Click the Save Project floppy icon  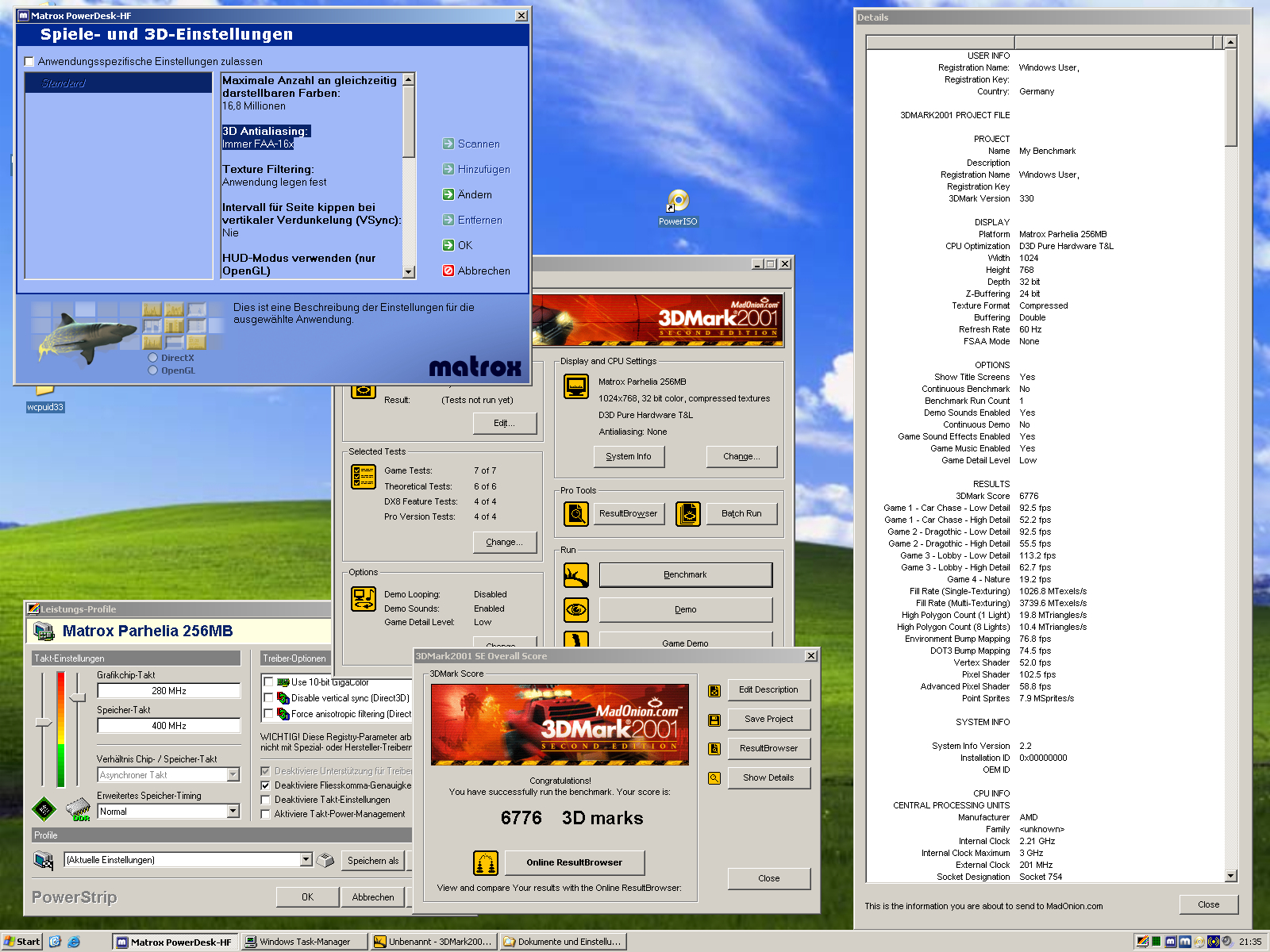(x=714, y=720)
